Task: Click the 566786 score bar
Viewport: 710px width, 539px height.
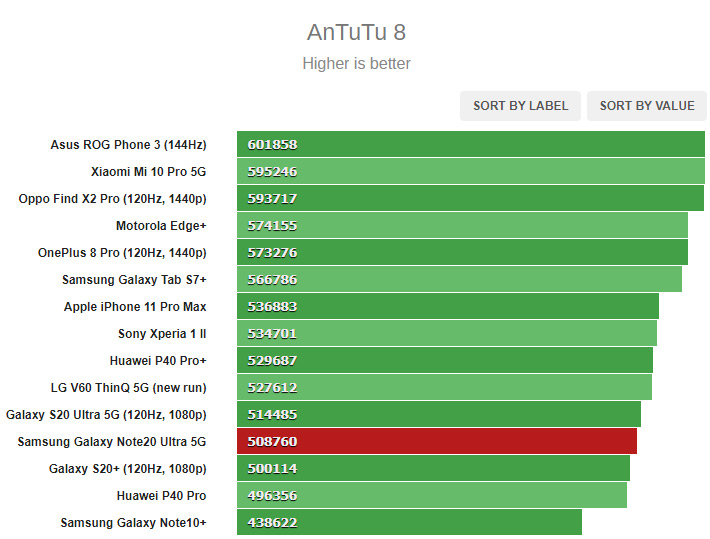Action: click(x=460, y=279)
